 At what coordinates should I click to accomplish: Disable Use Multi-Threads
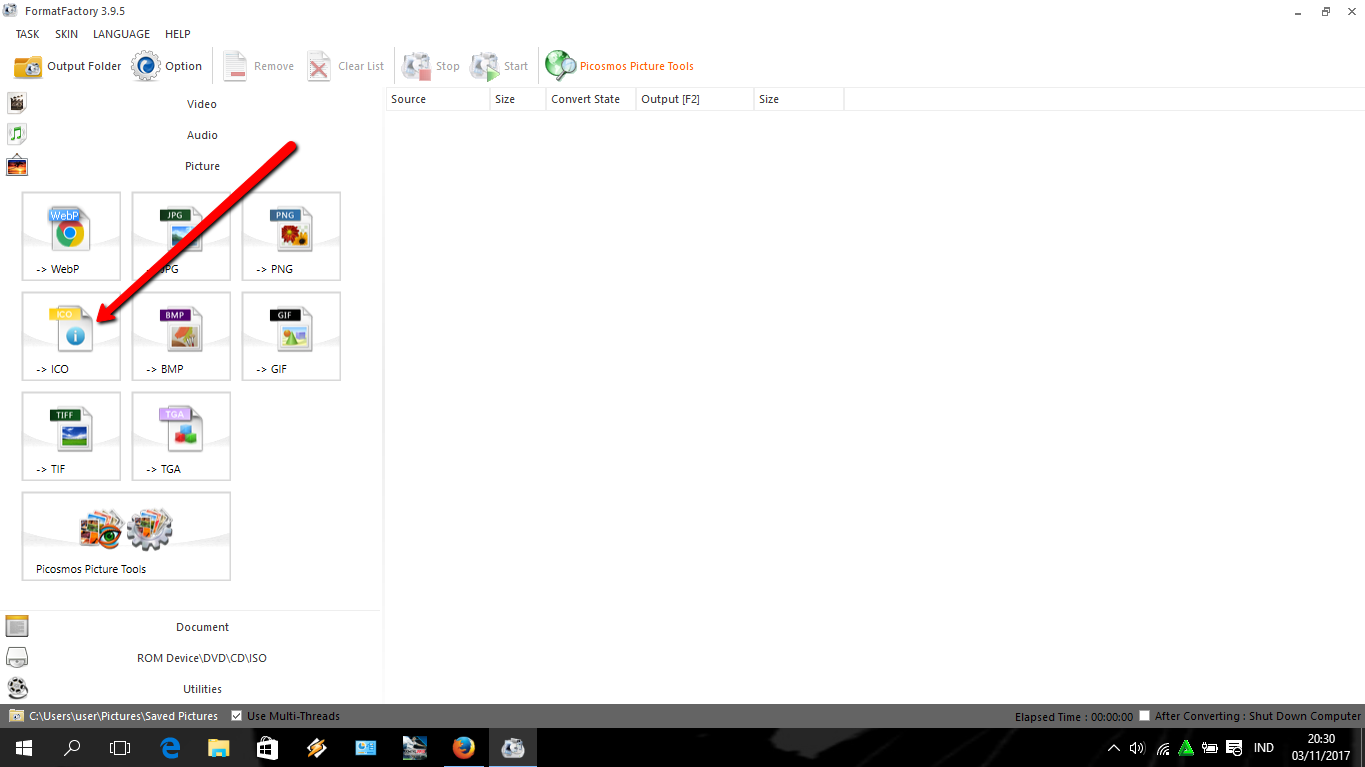(237, 715)
